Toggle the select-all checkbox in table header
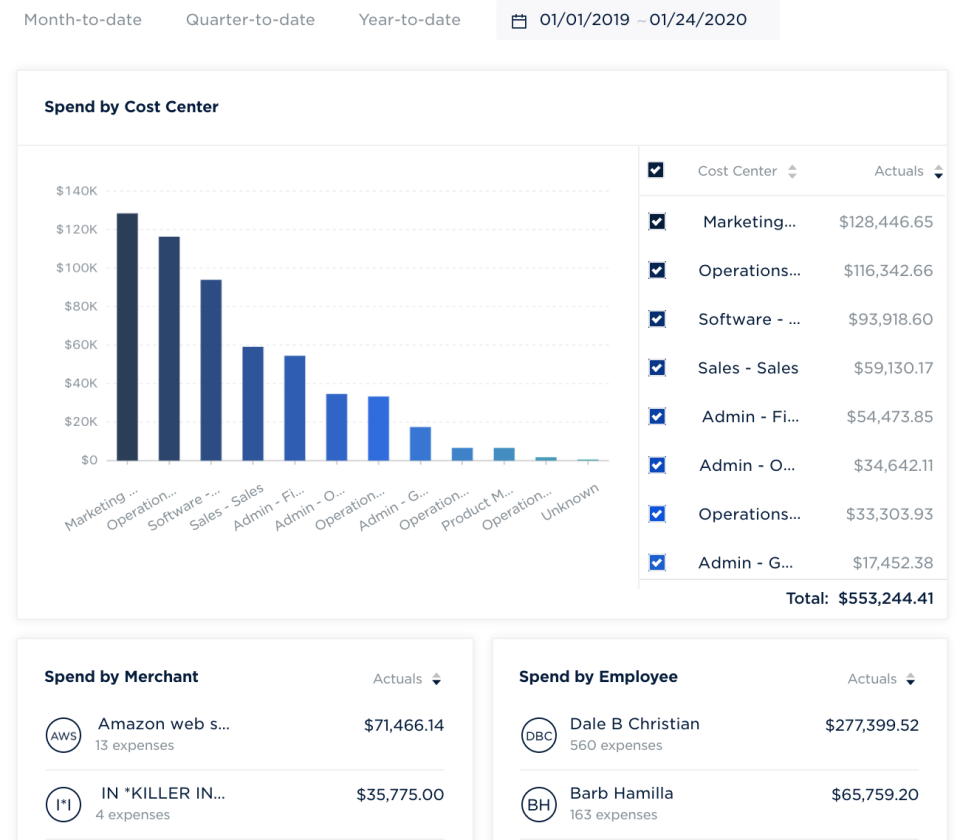Image resolution: width=960 pixels, height=840 pixels. point(656,170)
